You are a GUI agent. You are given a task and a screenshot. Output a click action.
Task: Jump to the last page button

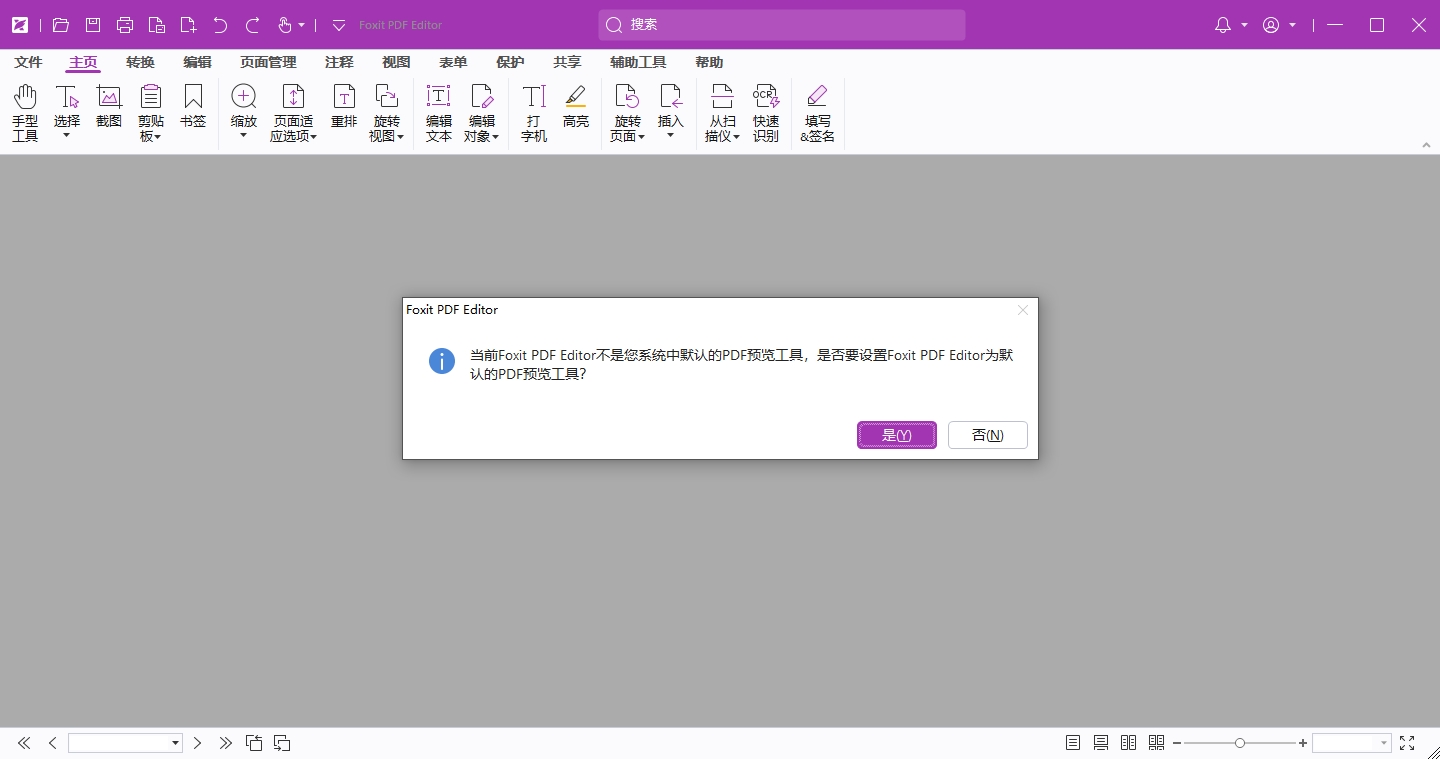tap(226, 743)
